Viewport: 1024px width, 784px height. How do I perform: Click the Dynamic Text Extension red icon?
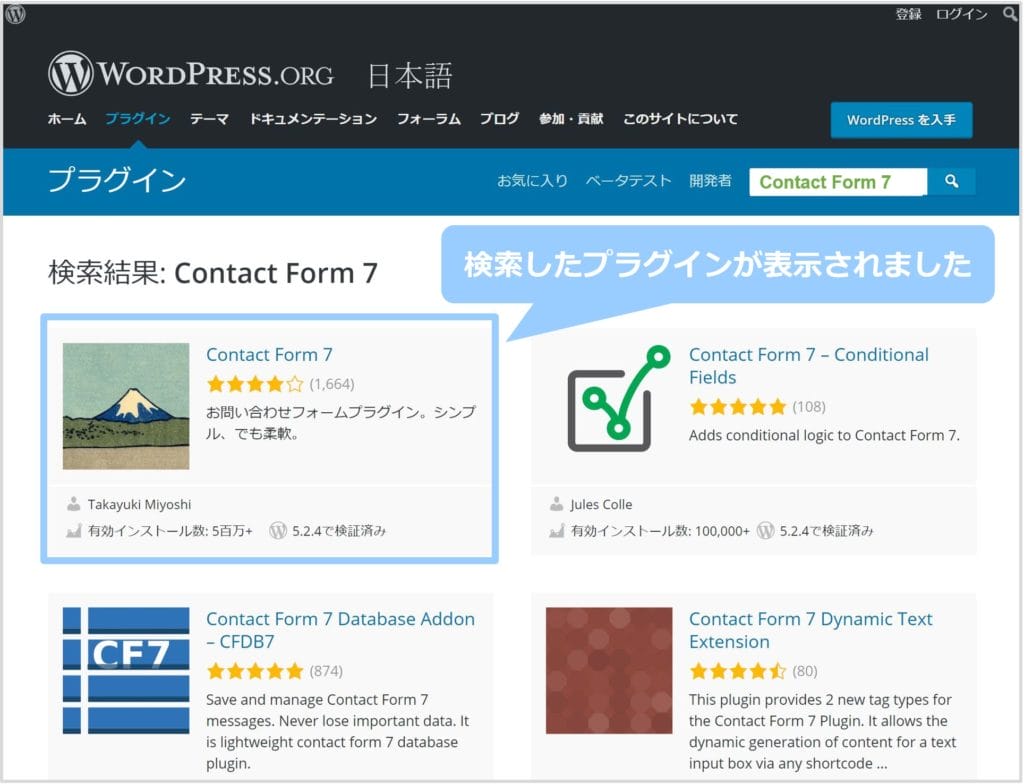[609, 670]
